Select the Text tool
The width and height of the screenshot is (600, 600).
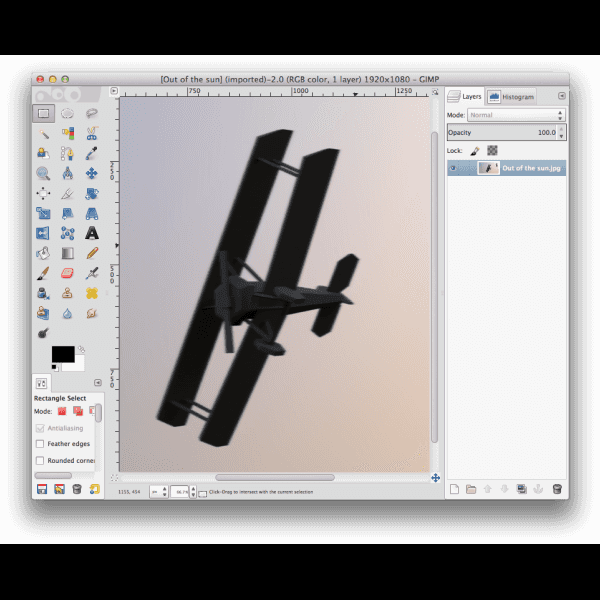92,233
